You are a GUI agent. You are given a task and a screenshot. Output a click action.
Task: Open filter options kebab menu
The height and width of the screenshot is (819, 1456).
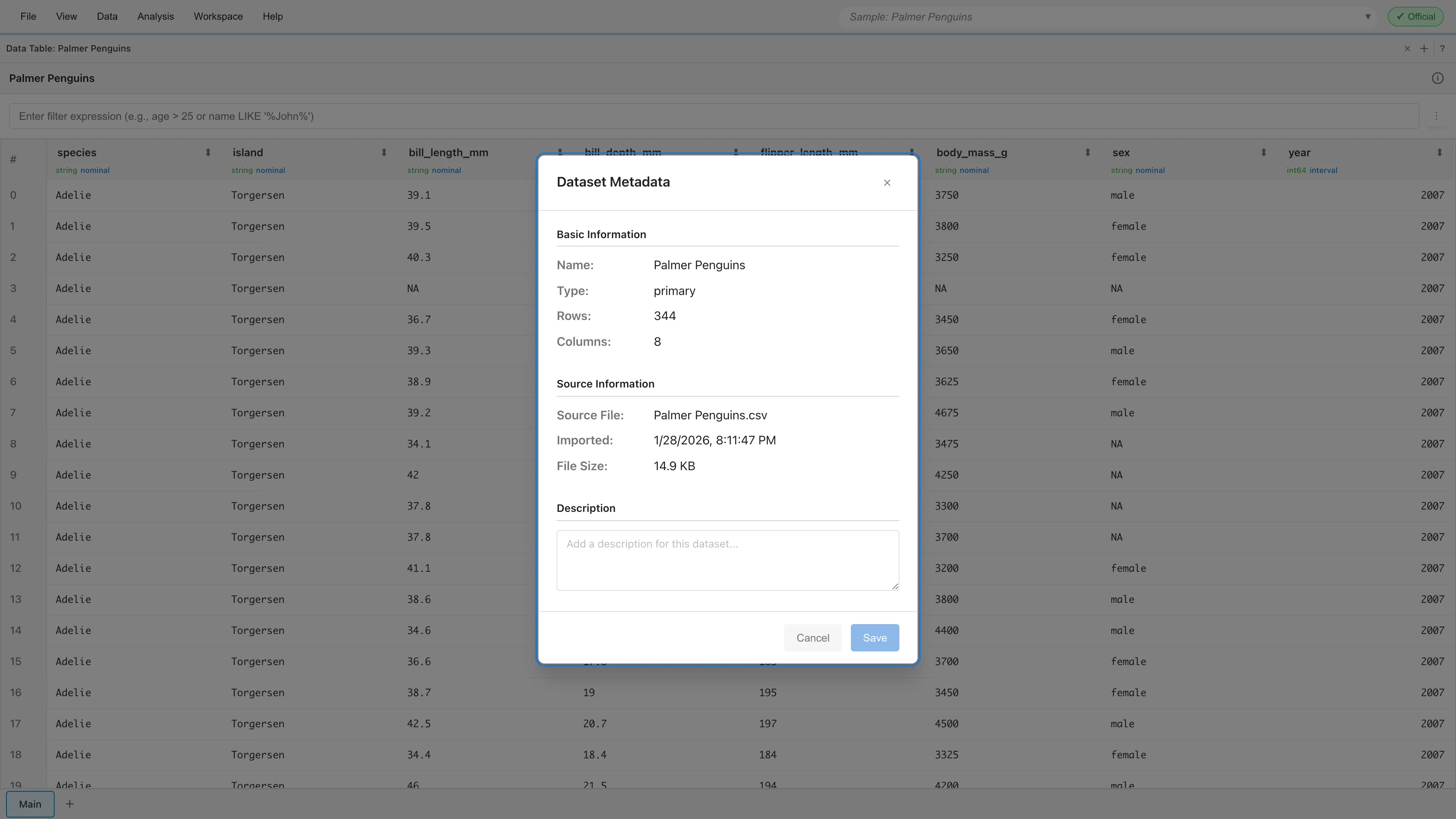click(1436, 116)
